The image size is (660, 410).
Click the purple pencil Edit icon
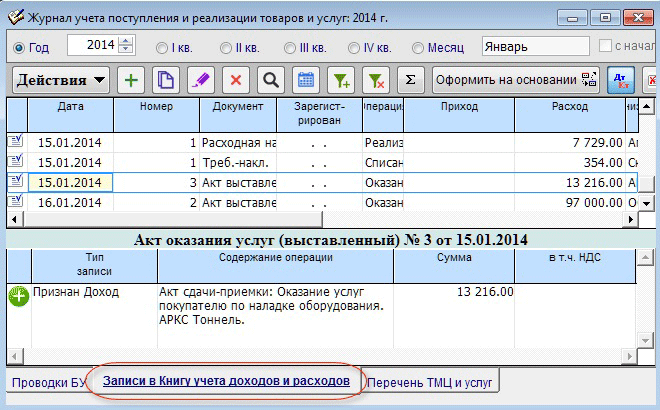201,80
